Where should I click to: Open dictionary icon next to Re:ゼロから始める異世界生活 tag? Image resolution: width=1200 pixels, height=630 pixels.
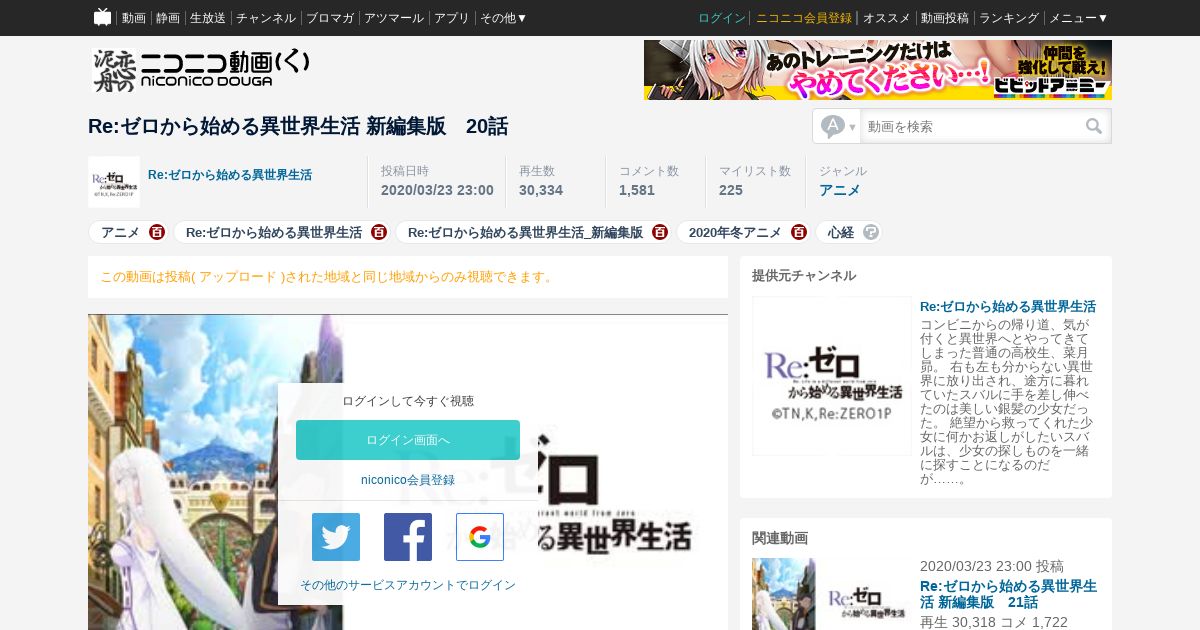pos(379,232)
